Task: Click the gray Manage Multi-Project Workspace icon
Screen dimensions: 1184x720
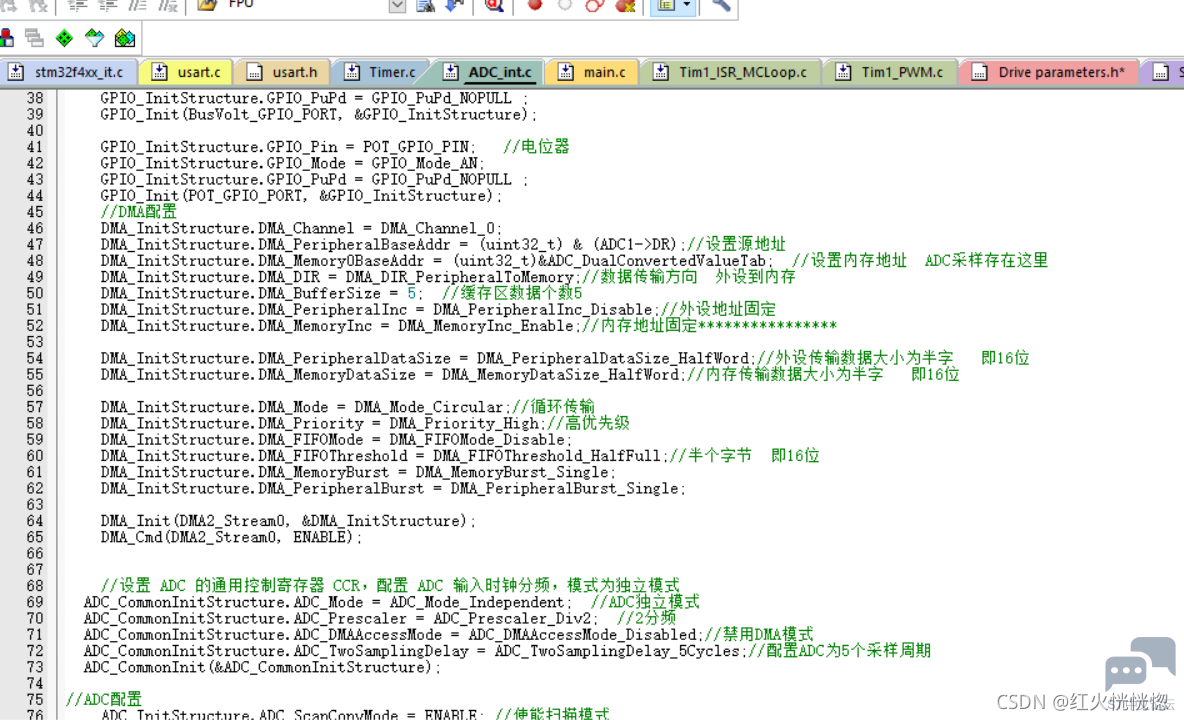Action: click(34, 38)
